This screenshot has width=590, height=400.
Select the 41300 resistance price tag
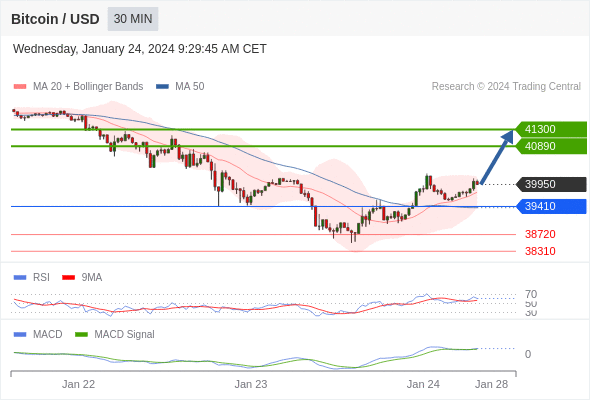pos(551,129)
